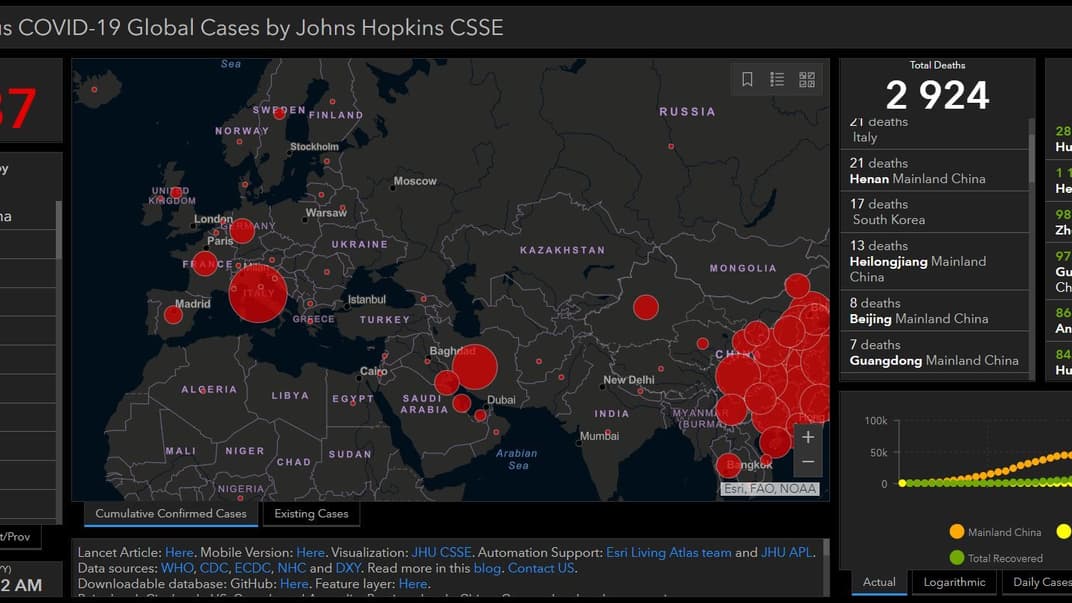Switch to Cumulative Confirmed Cases tab
Screen dimensions: 1072x603
(x=171, y=513)
